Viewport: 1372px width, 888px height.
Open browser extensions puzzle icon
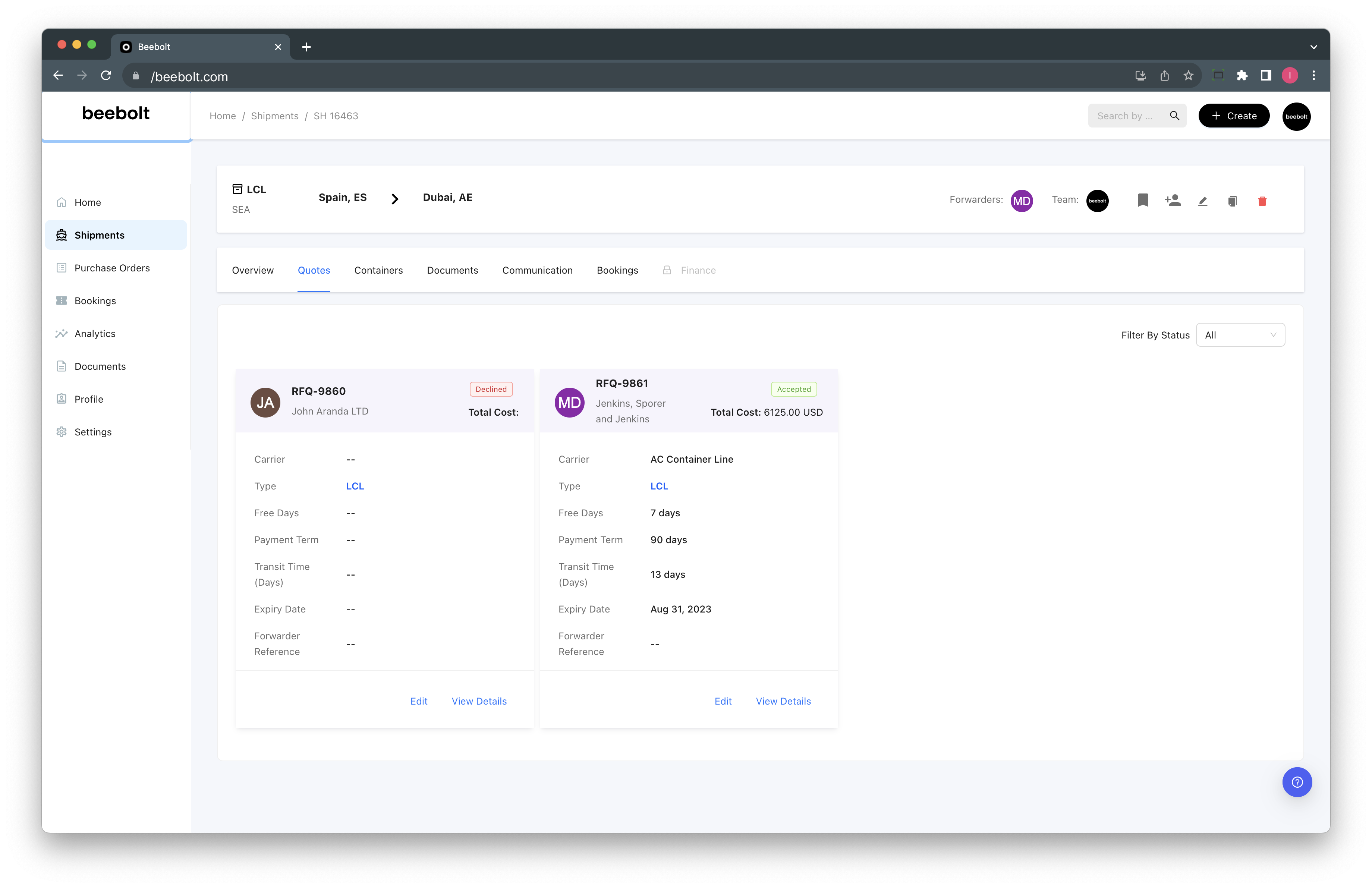coord(1242,75)
